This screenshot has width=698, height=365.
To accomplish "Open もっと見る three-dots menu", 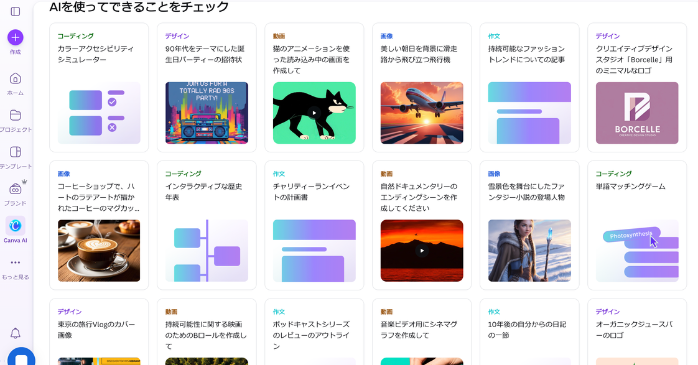I will click(x=15, y=263).
